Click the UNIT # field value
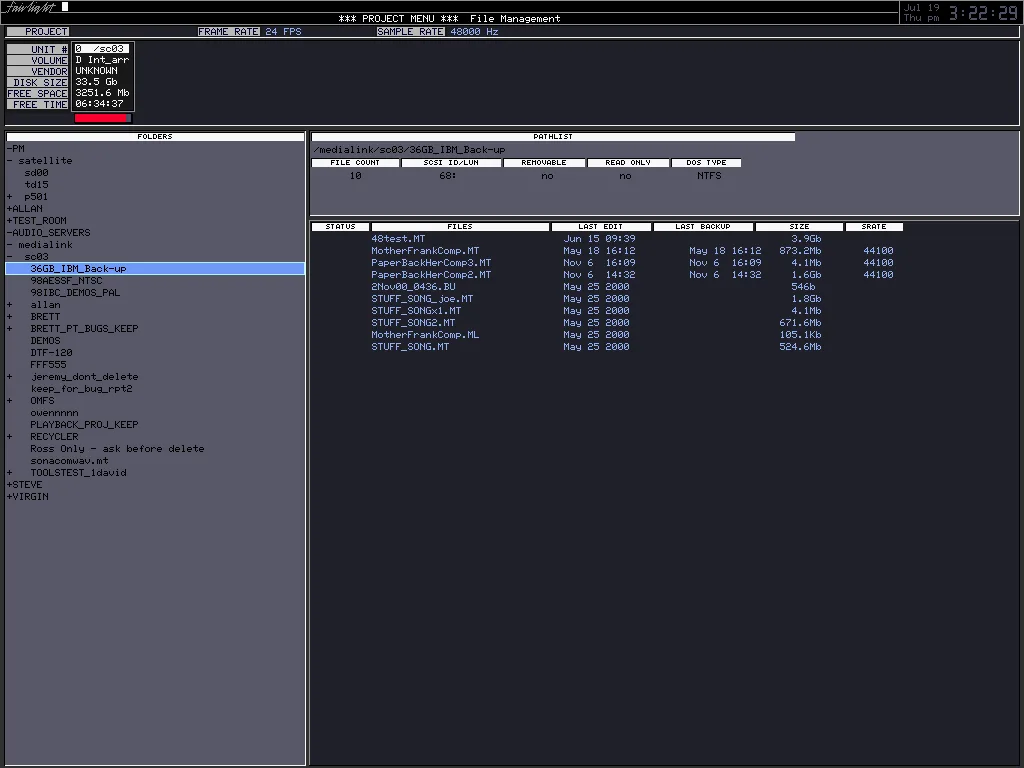 click(101, 49)
